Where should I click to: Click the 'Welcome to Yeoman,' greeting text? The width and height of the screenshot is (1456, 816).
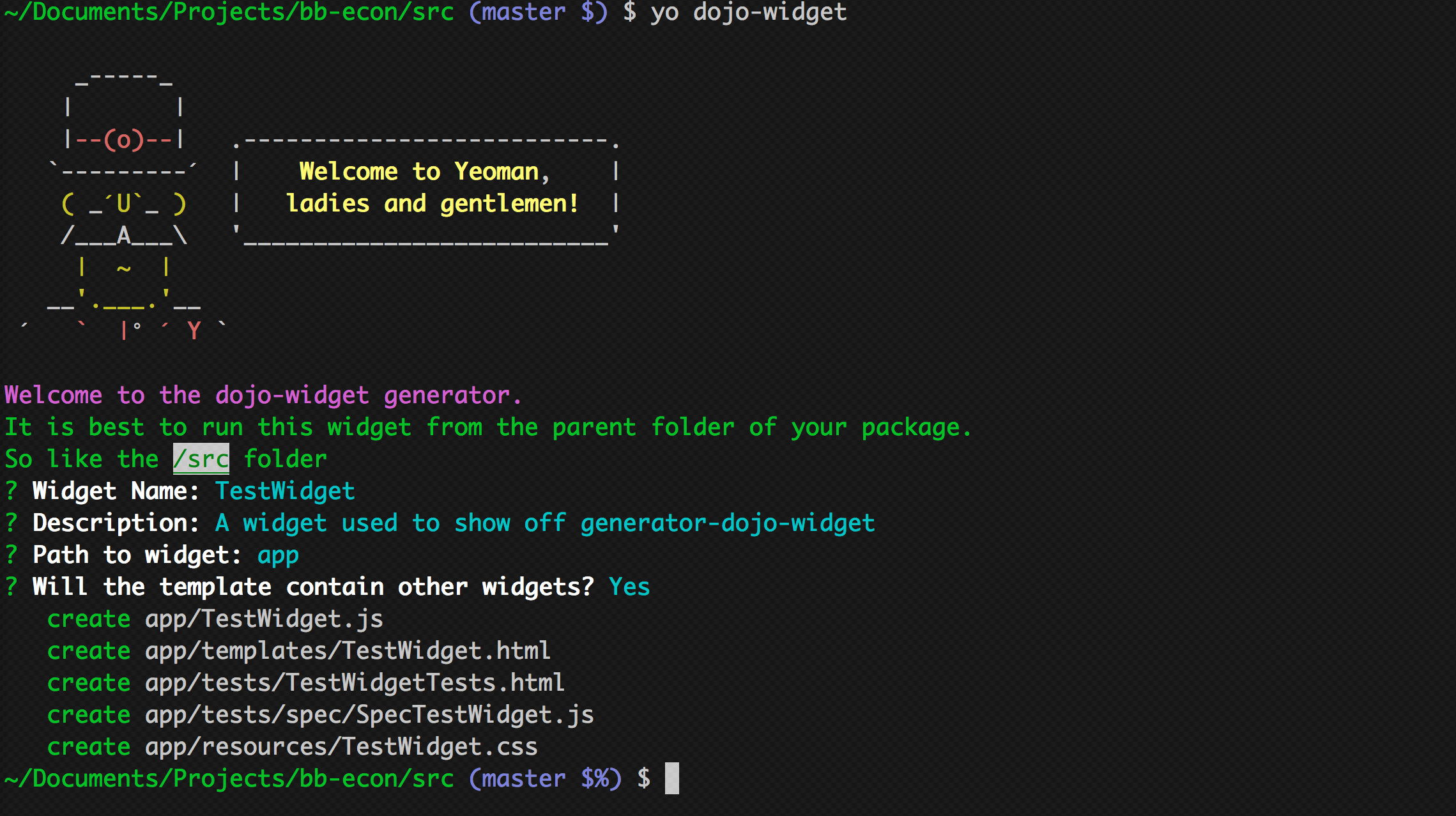coord(424,171)
